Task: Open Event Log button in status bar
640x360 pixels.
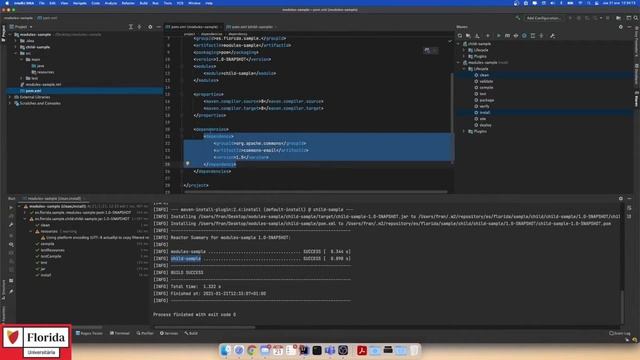Action: (x=620, y=333)
